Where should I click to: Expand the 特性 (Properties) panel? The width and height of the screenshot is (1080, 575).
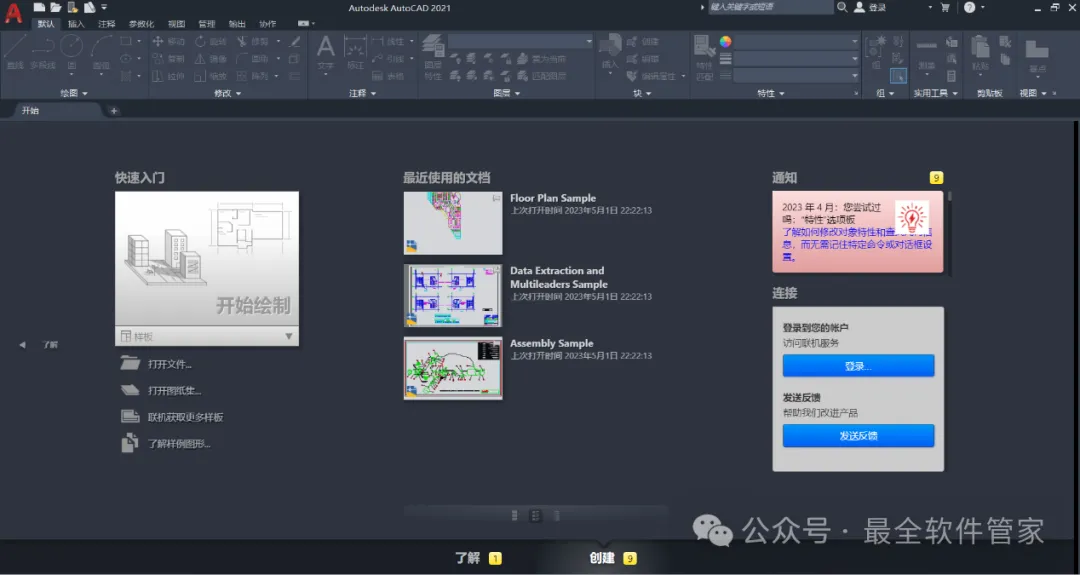pos(771,93)
